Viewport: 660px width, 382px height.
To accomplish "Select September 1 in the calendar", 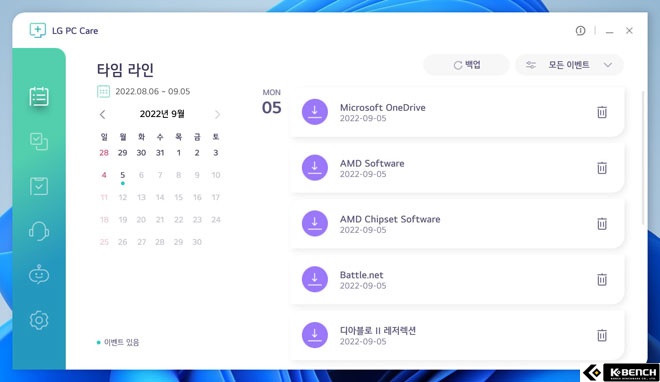I will 178,153.
